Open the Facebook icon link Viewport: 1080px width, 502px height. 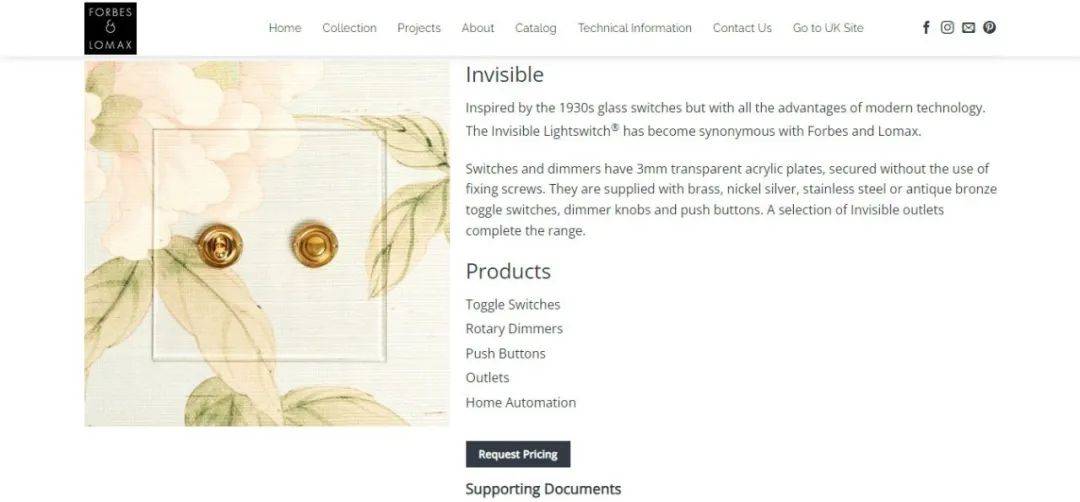pos(926,28)
